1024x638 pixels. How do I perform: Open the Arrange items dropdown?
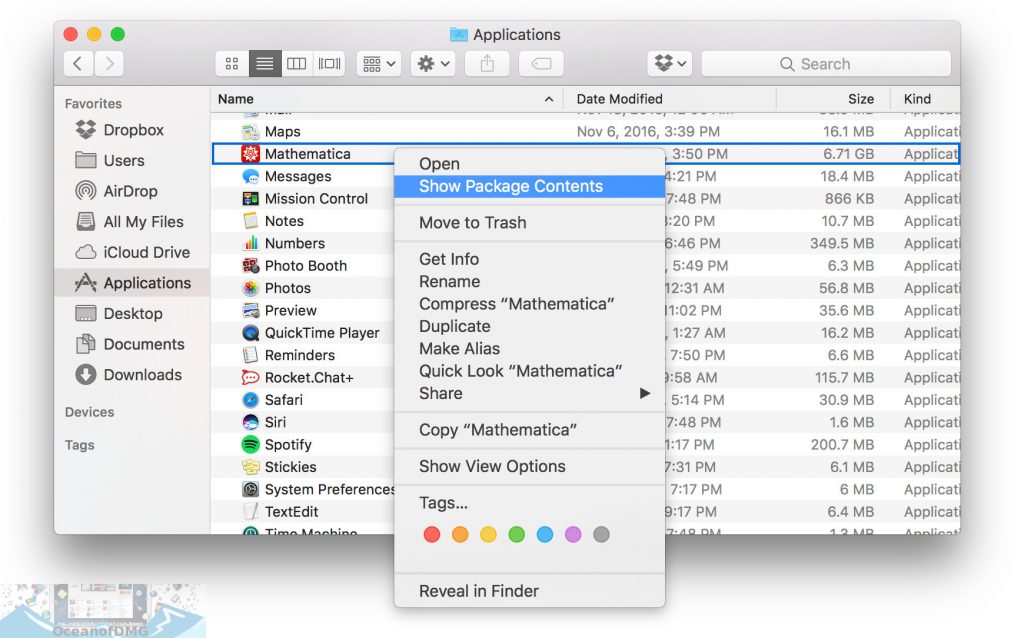pos(379,64)
